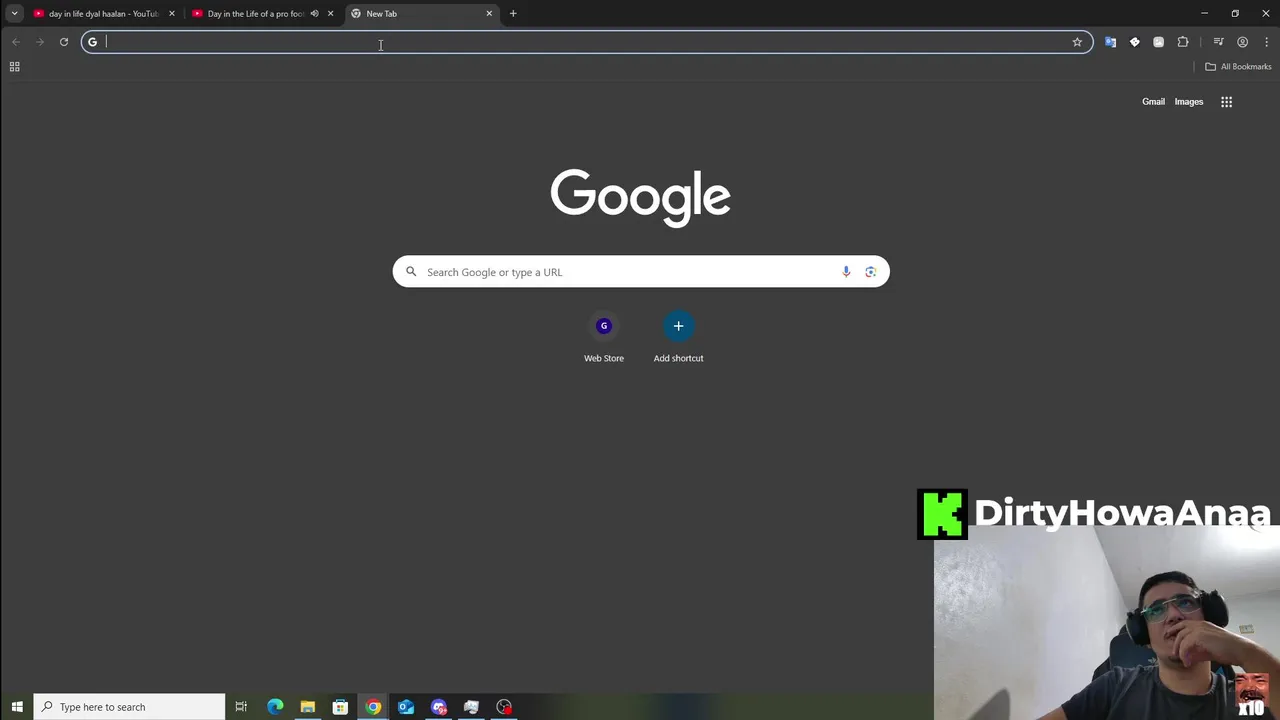Focus the Chrome address bar
The height and width of the screenshot is (720, 1280).
click(587, 42)
